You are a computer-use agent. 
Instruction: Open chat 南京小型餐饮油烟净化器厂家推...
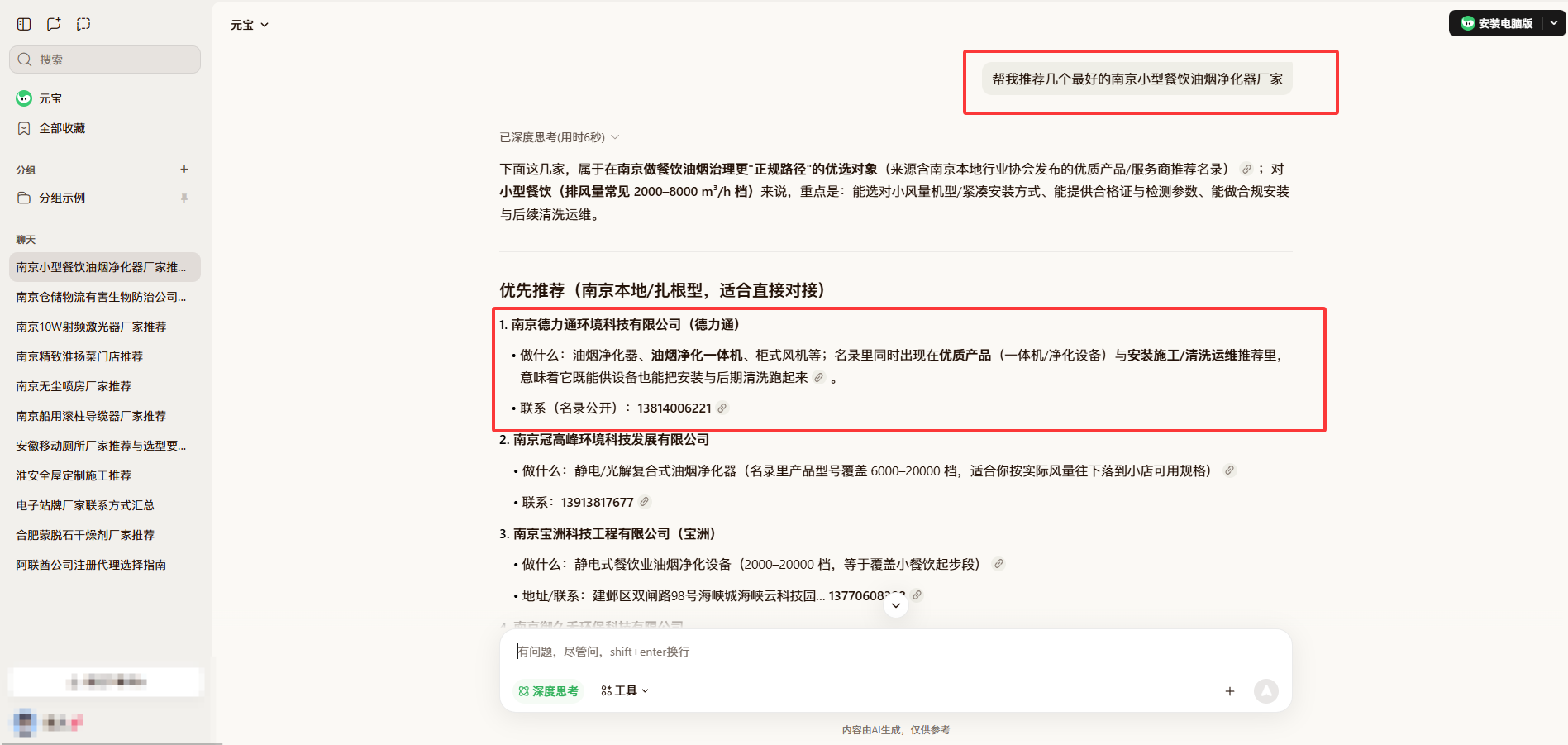[x=105, y=267]
